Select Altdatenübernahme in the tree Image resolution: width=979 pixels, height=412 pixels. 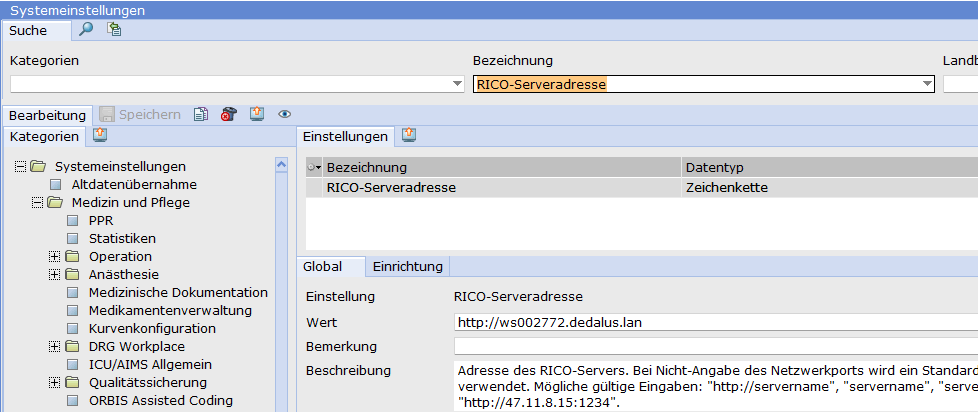(x=134, y=185)
